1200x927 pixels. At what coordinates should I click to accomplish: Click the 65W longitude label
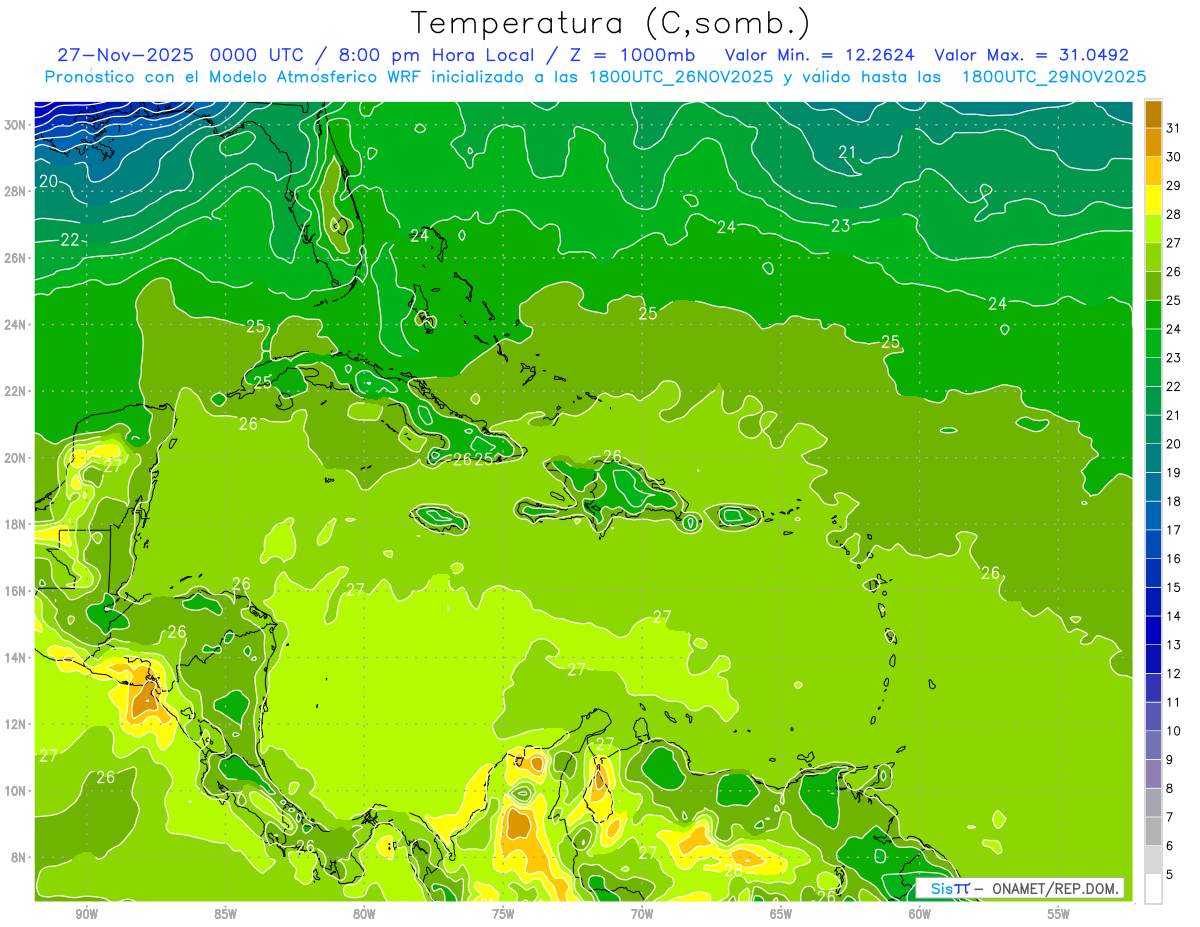[781, 915]
